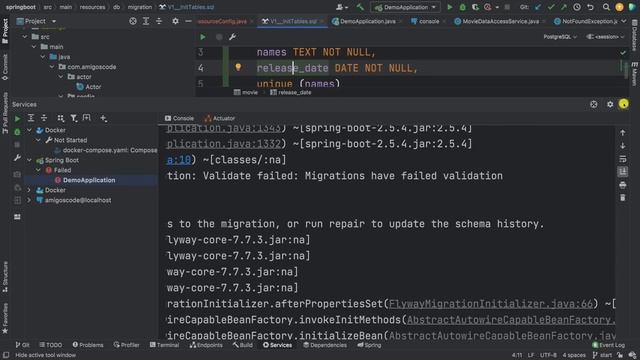Show Git history clock icon
The height and width of the screenshot is (360, 640).
(577, 7)
